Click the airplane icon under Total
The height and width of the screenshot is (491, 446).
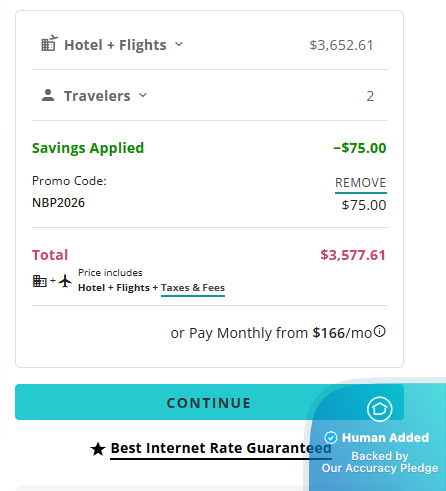pos(65,281)
